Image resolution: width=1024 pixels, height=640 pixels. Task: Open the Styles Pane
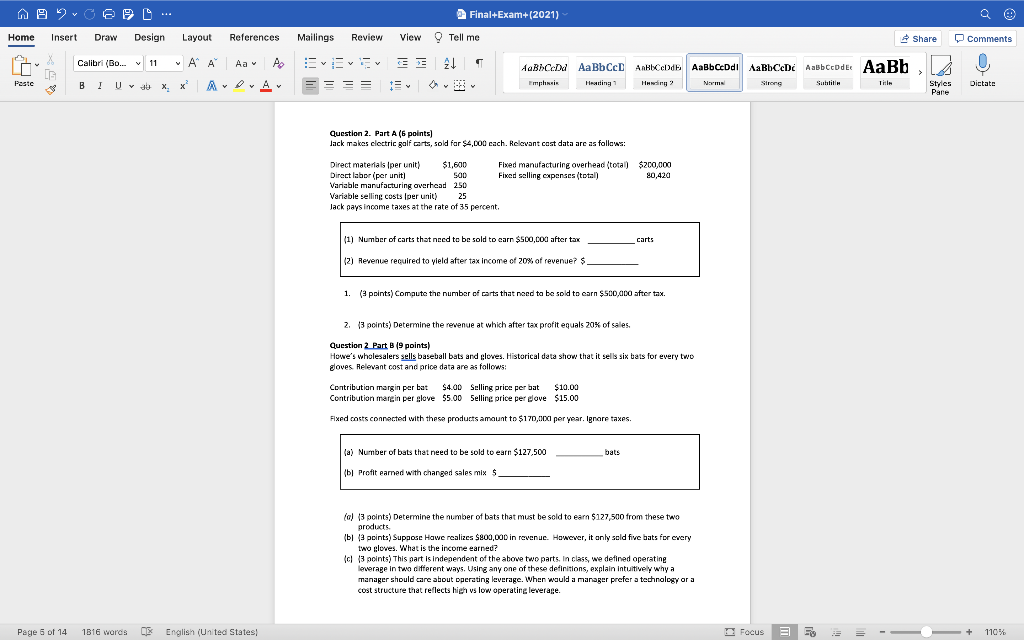940,74
